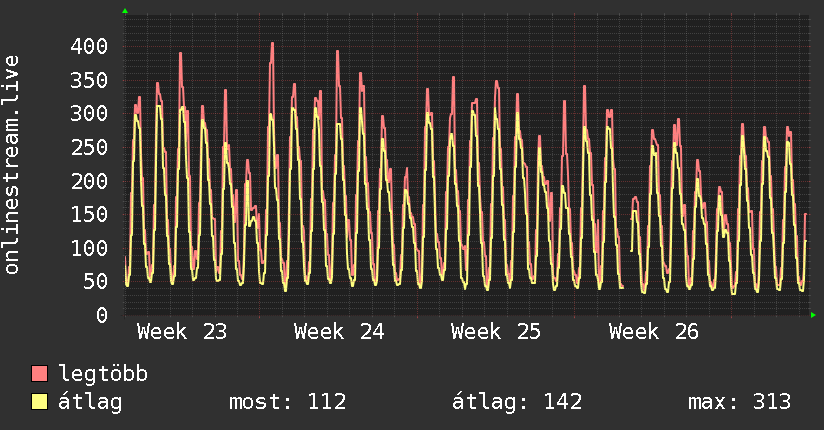Click the 300 y-axis tick label

(89, 114)
